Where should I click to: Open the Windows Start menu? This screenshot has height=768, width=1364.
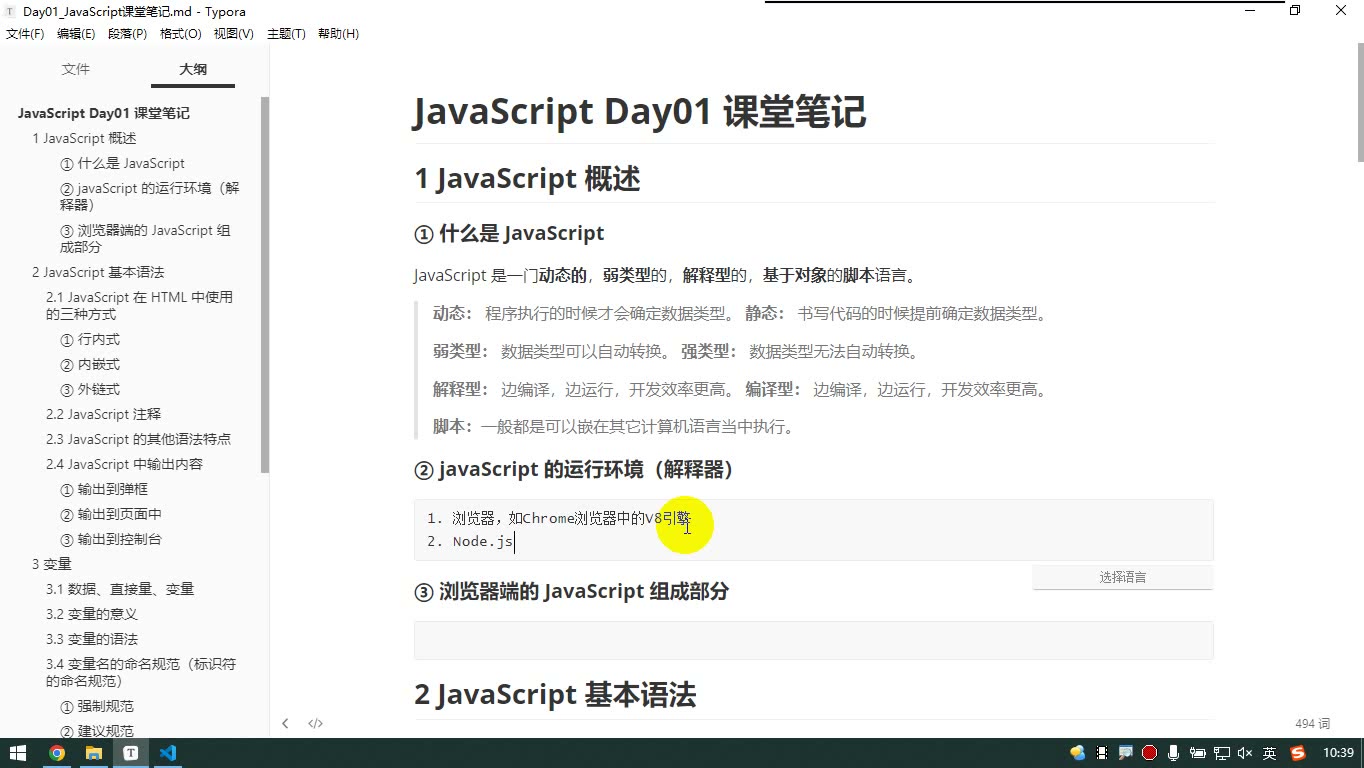[x=18, y=753]
